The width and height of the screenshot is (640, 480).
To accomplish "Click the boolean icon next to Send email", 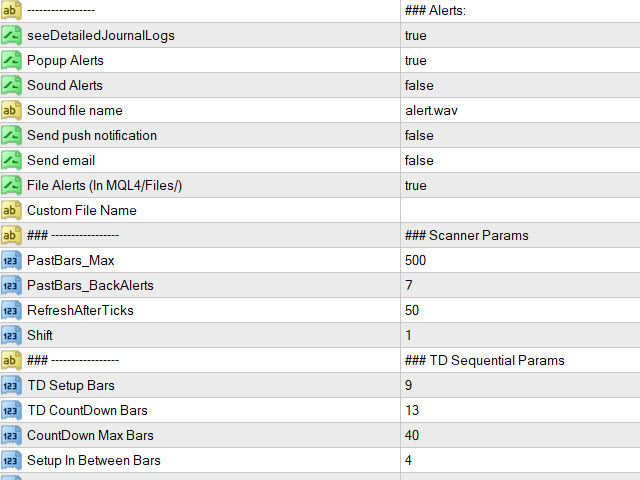I will (11, 160).
